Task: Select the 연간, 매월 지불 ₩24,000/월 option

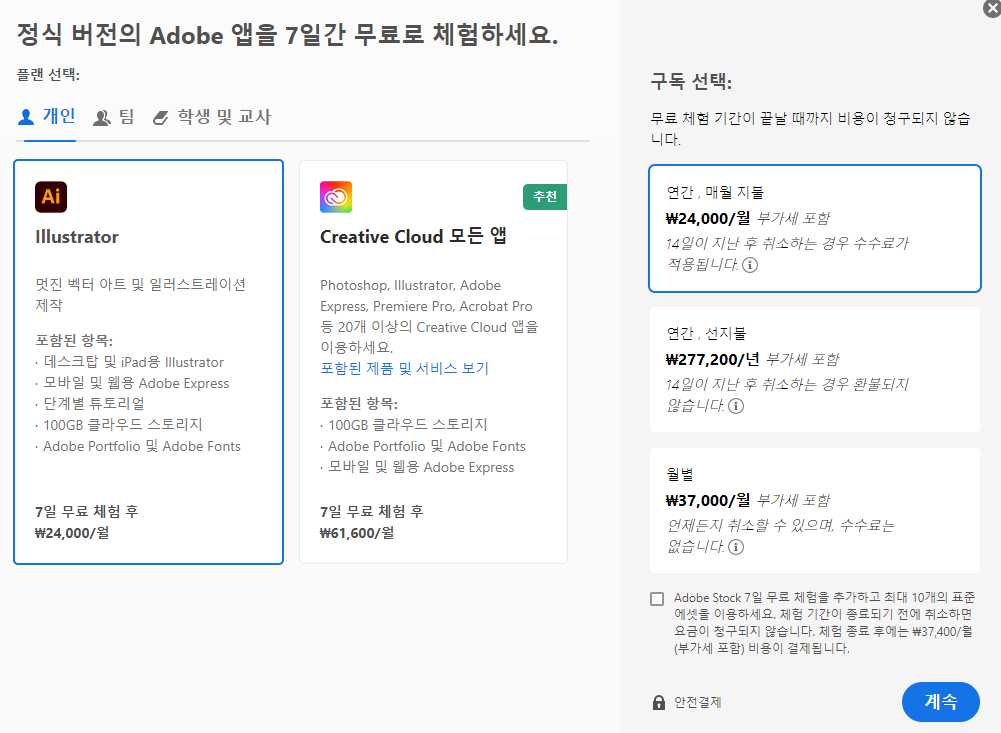Action: [x=815, y=229]
